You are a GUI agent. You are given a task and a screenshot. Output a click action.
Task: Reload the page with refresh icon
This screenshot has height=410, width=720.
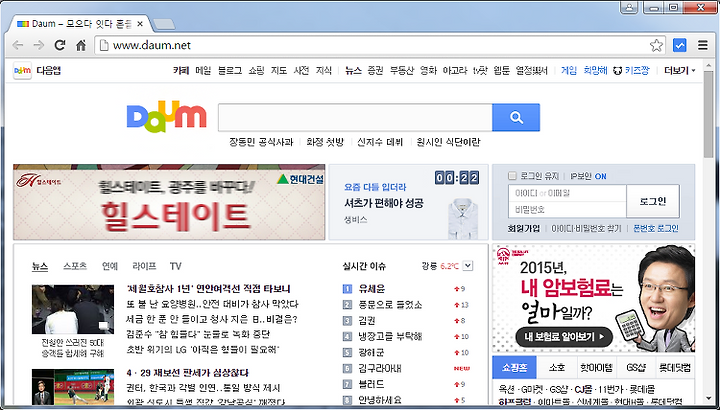60,45
